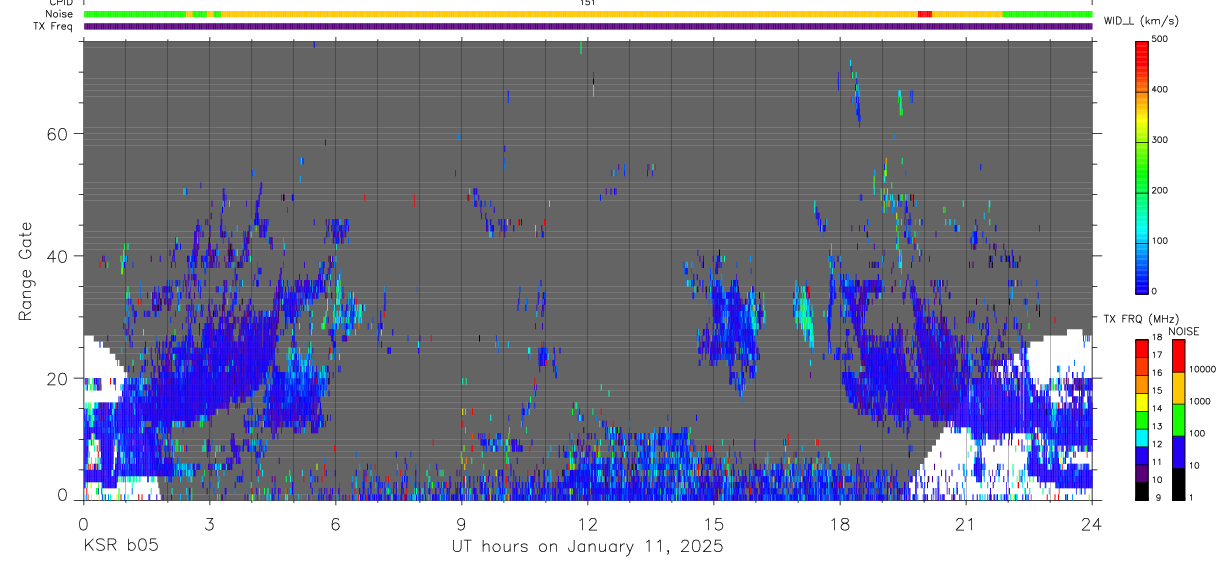This screenshot has width=1228, height=567.
Task: Select the green swatch in NOISE legend
Action: point(1178,420)
